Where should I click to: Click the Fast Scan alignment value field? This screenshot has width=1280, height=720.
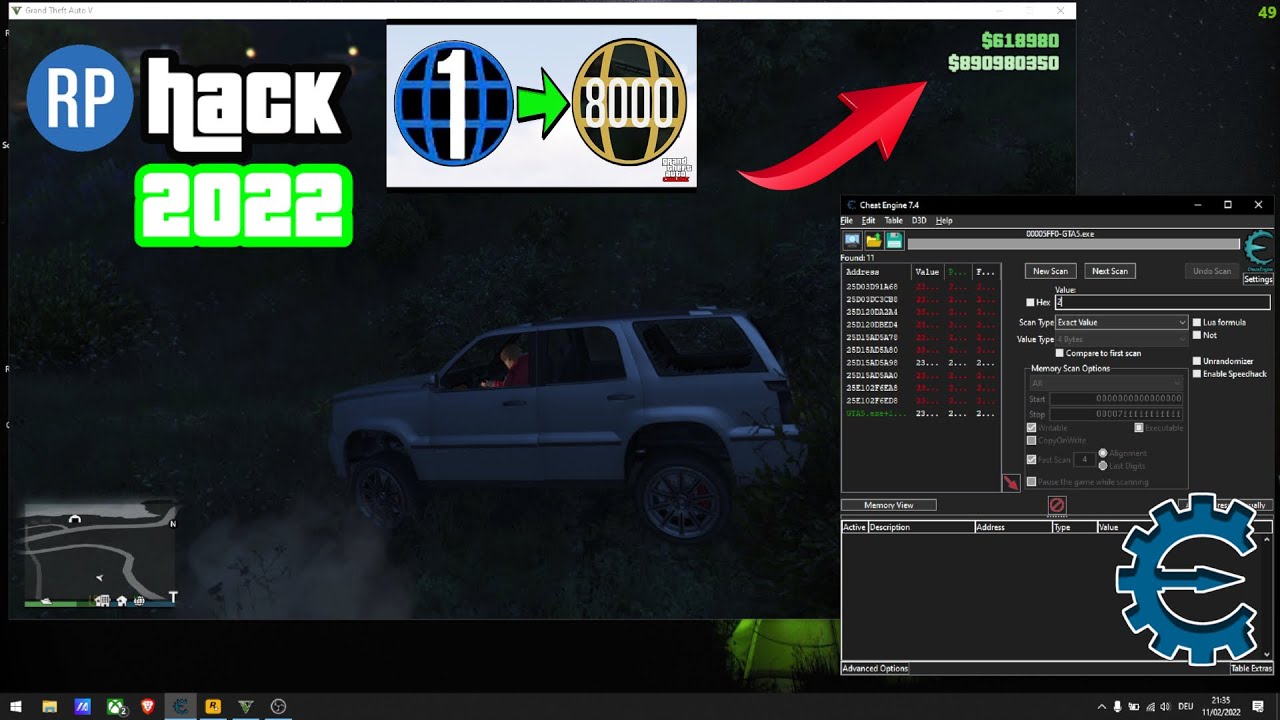coord(1084,460)
